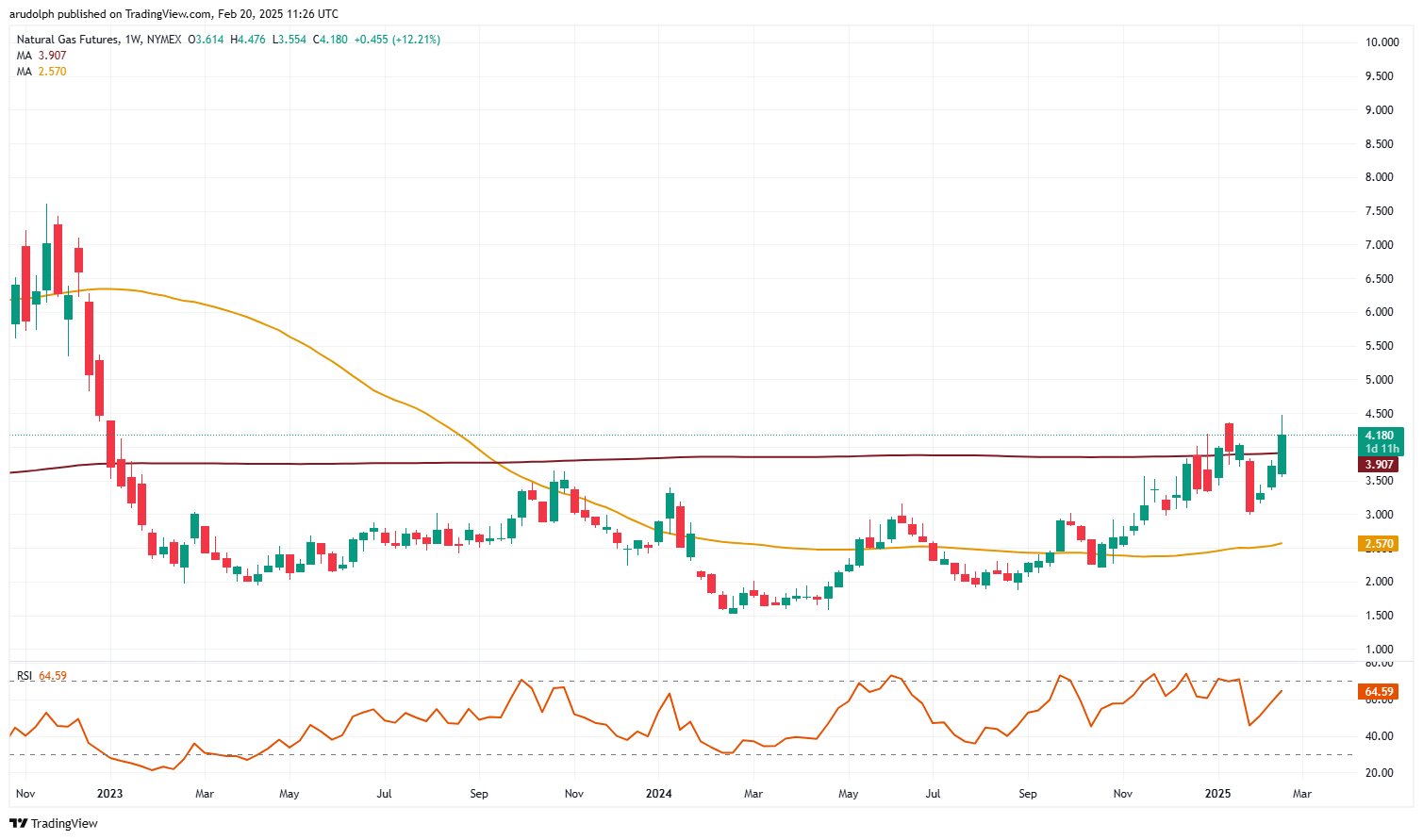
Task: Click the 2025 label on time axis
Action: [x=1217, y=794]
